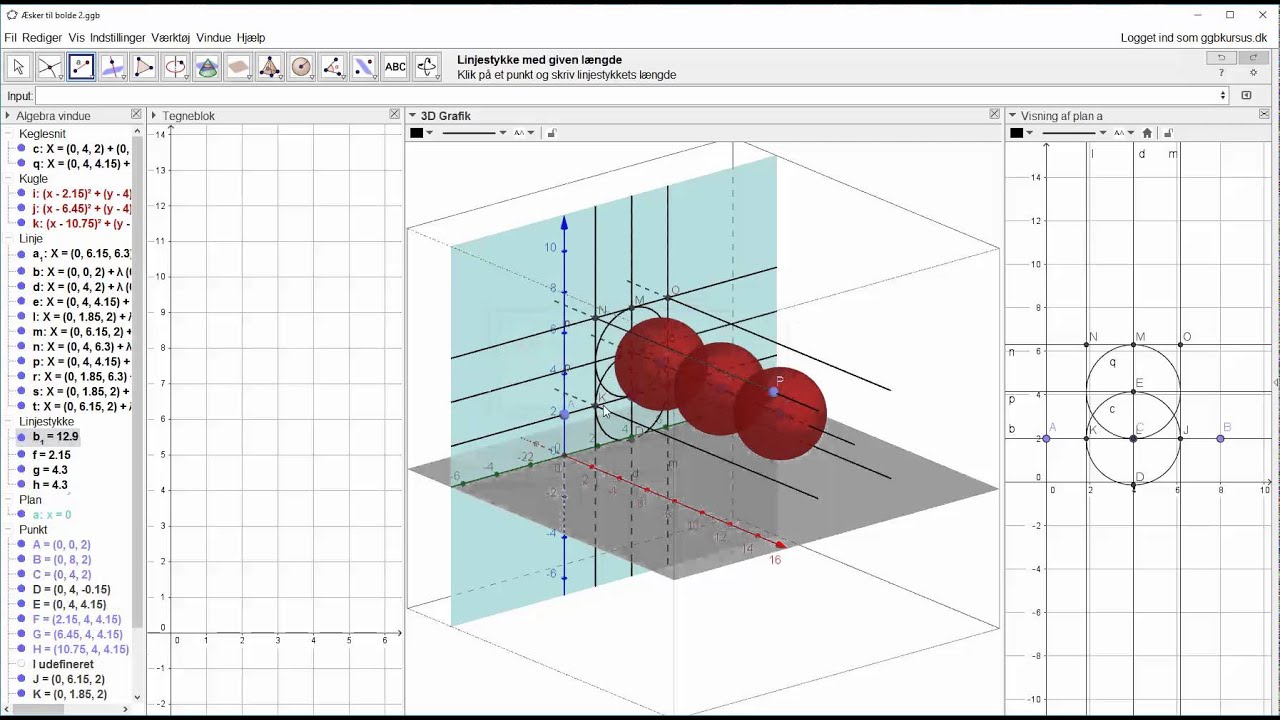
Task: Open the Værktøj menu
Action: click(x=171, y=38)
